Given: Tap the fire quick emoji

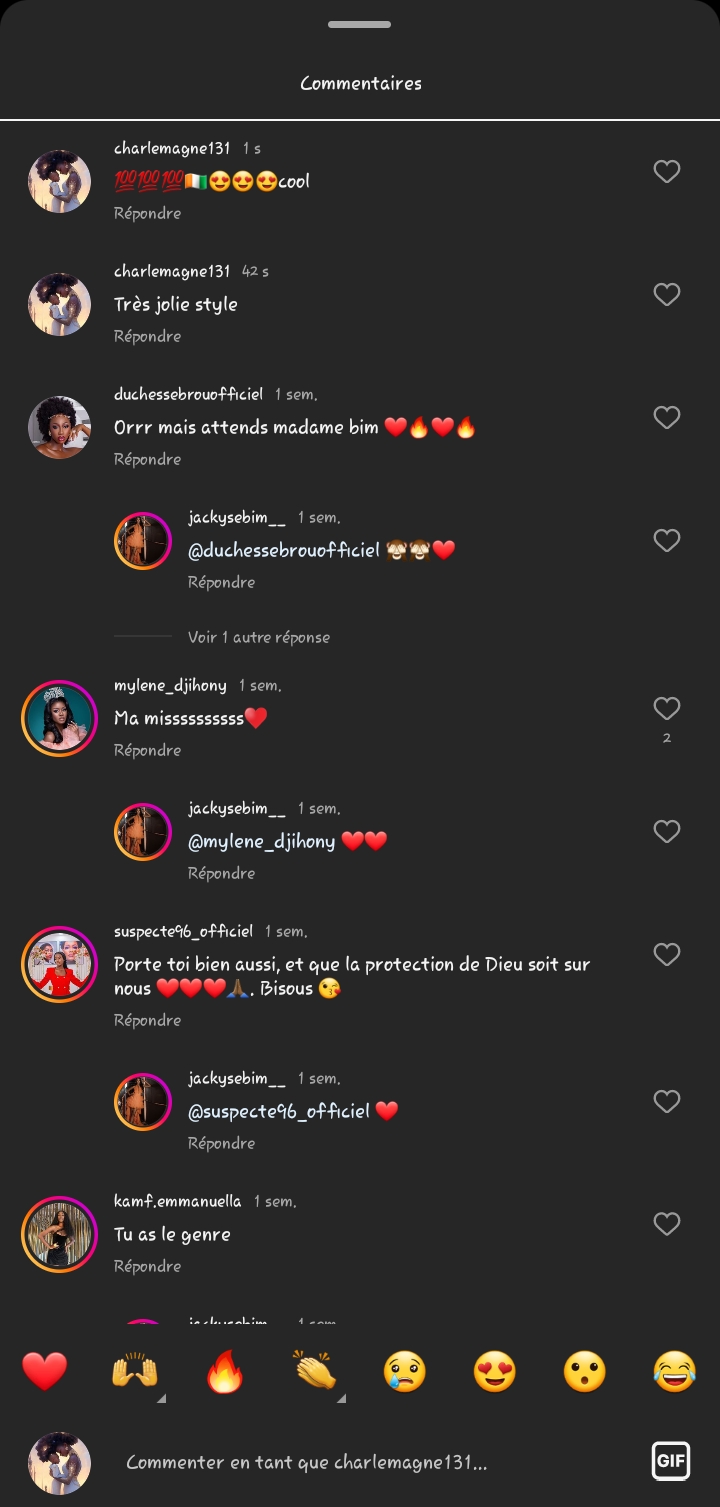Looking at the screenshot, I should click(x=225, y=1371).
